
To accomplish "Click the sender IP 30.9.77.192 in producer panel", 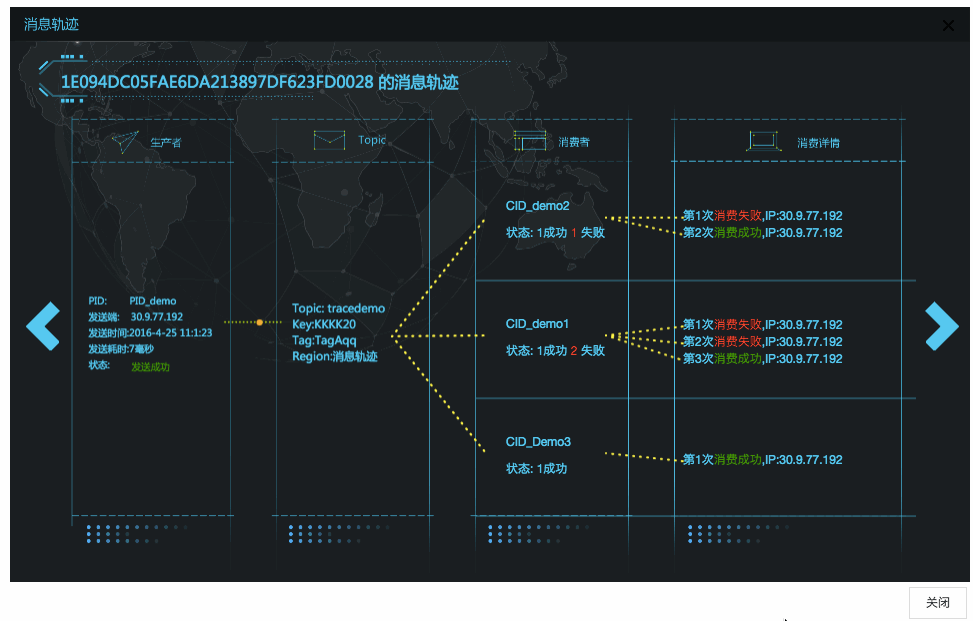I will (156, 317).
